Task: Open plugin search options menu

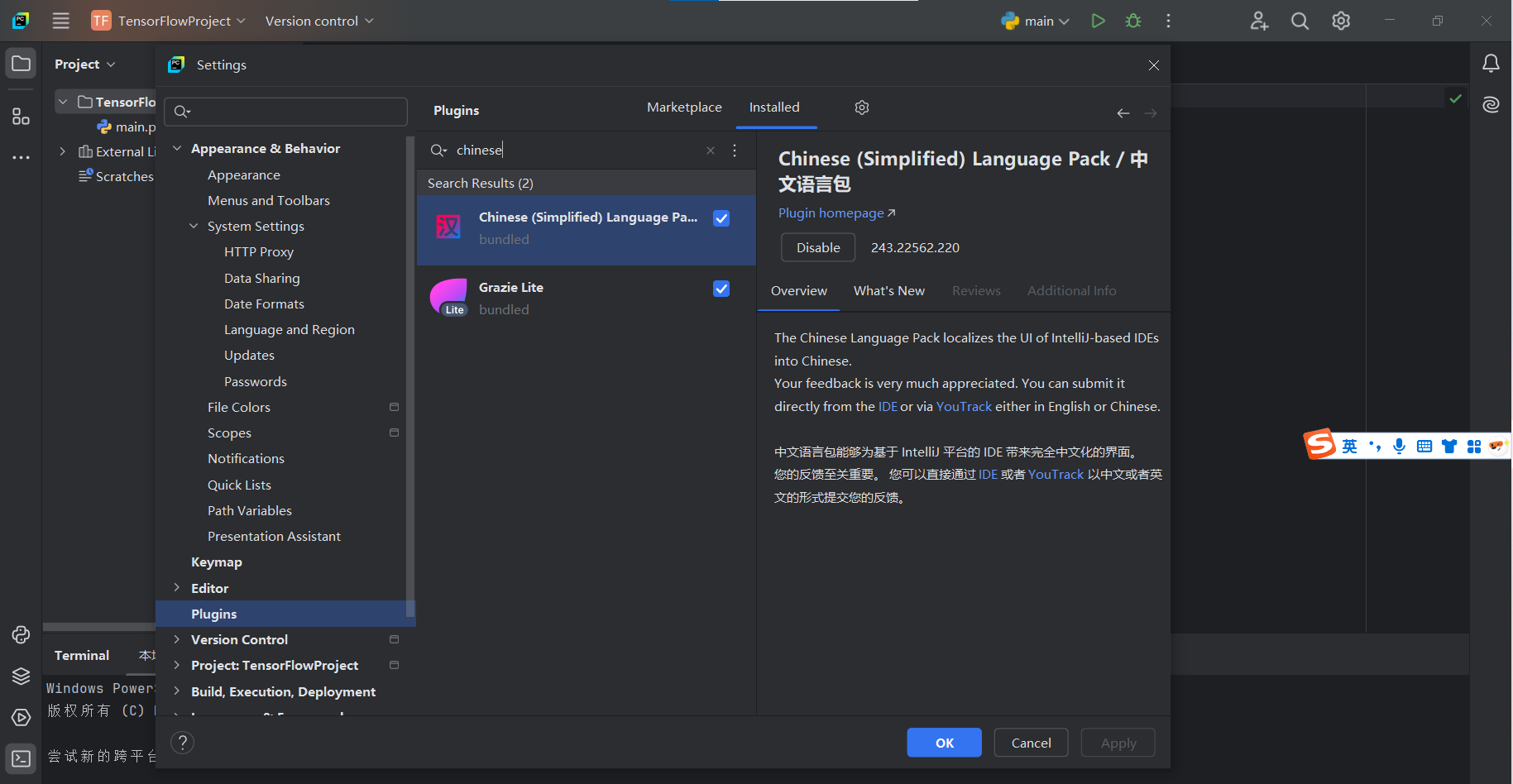Action: coord(735,151)
